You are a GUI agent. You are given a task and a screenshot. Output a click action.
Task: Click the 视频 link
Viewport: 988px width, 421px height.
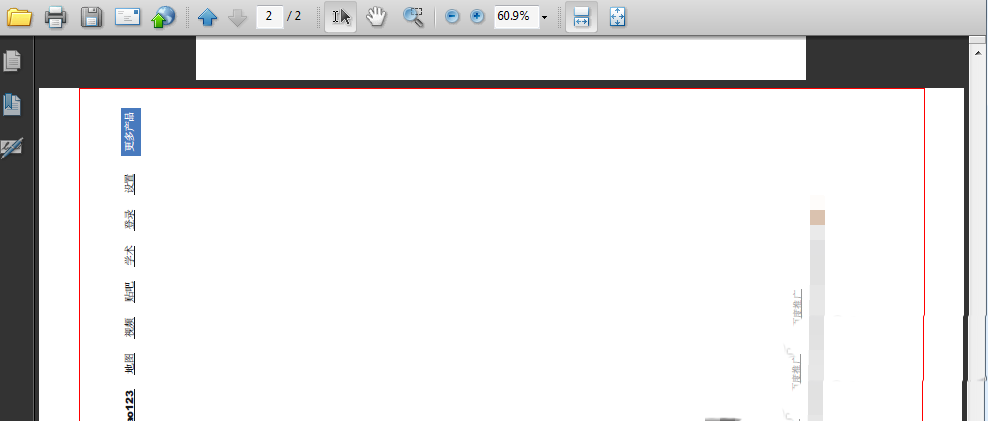[130, 328]
